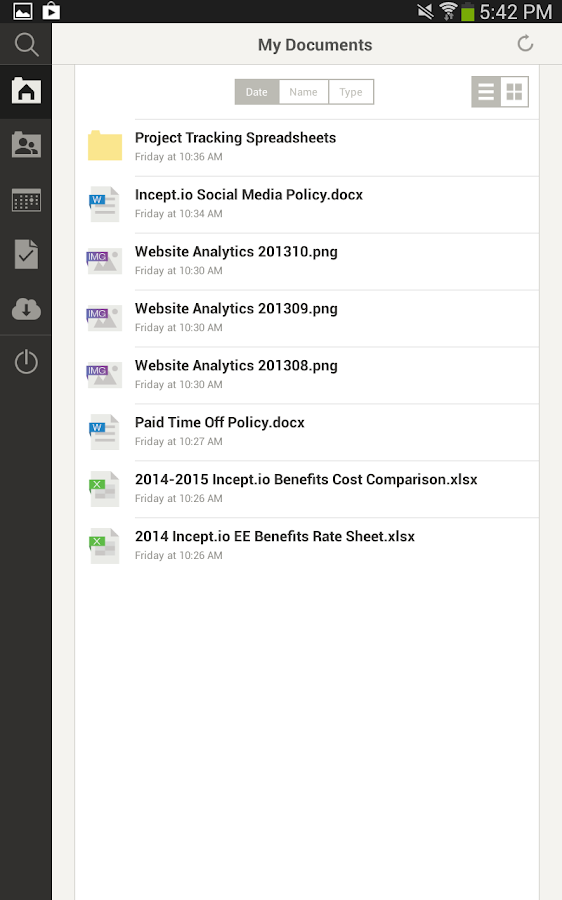Screen dimensions: 562x900
Task: Open Paid Time Off Policy.docx title
Action: coord(220,422)
